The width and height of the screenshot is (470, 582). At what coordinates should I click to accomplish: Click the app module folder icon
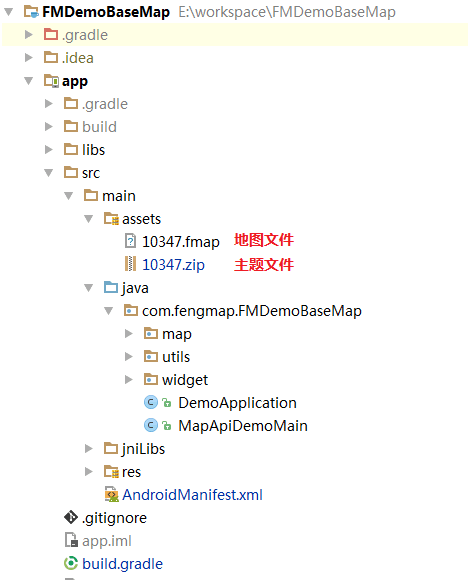click(51, 81)
